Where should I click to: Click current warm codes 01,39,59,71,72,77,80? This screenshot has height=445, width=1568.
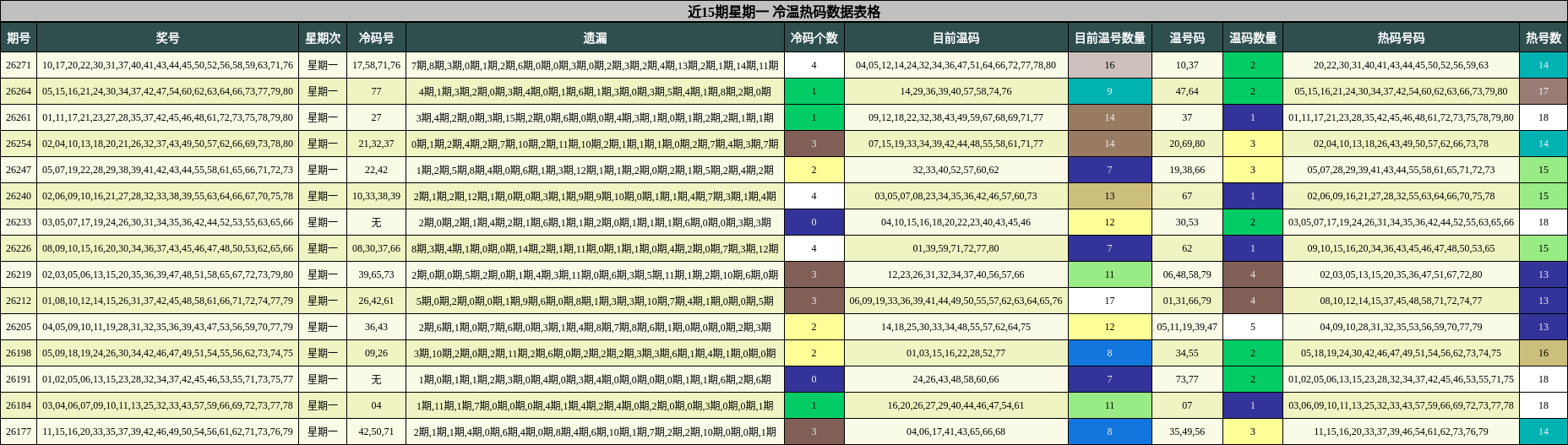point(955,248)
